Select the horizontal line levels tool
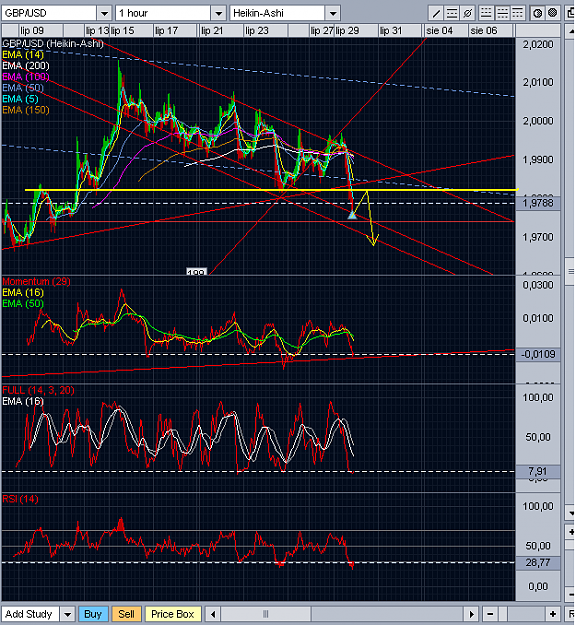 pyautogui.click(x=452, y=13)
